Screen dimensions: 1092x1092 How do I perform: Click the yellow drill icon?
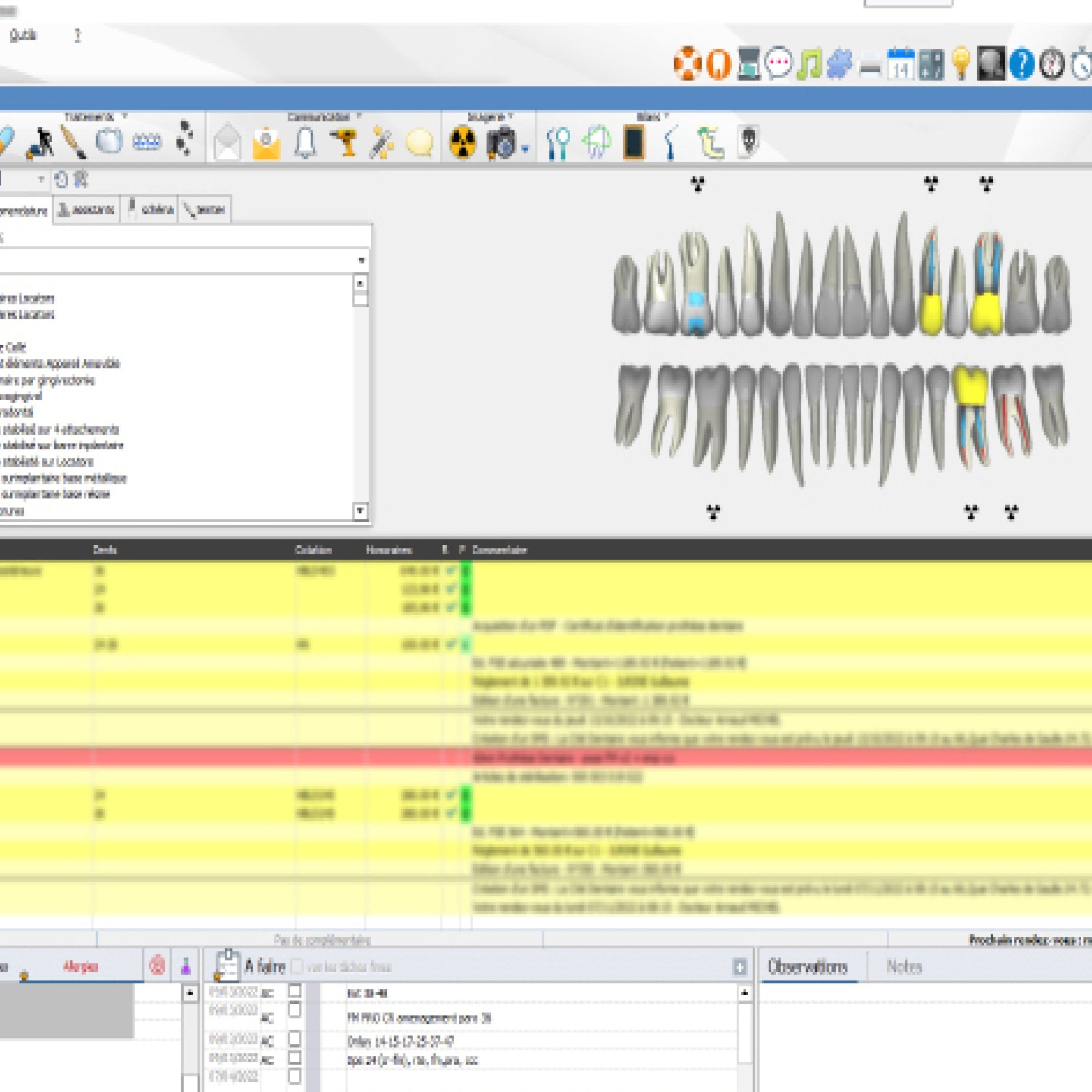click(344, 142)
